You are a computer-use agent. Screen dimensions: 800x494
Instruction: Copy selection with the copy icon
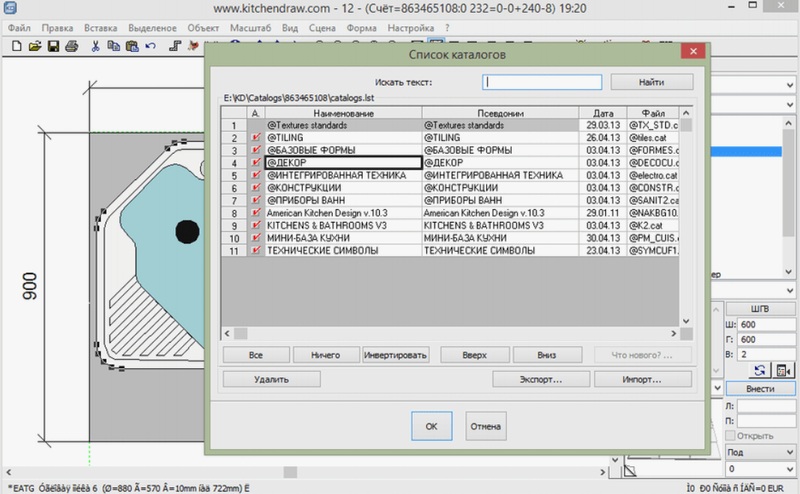113,46
